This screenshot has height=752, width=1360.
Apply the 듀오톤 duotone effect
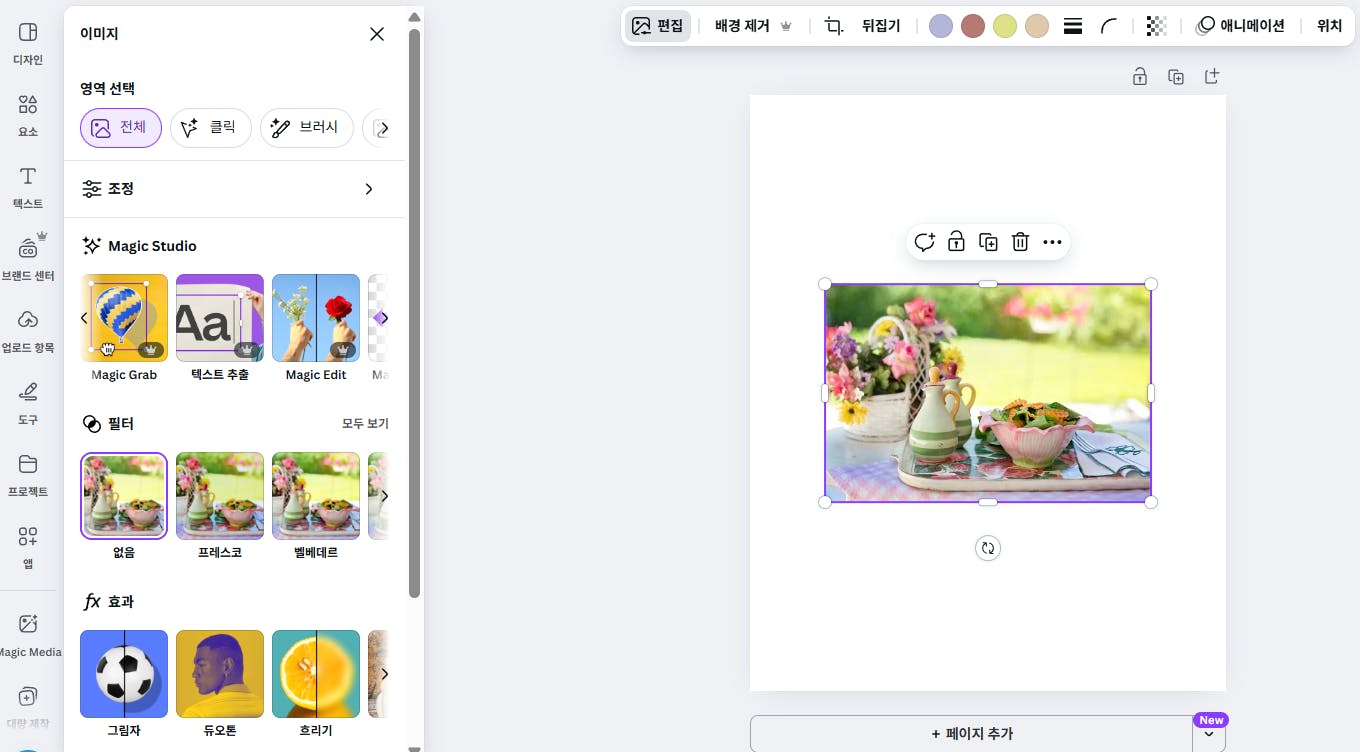pos(220,674)
